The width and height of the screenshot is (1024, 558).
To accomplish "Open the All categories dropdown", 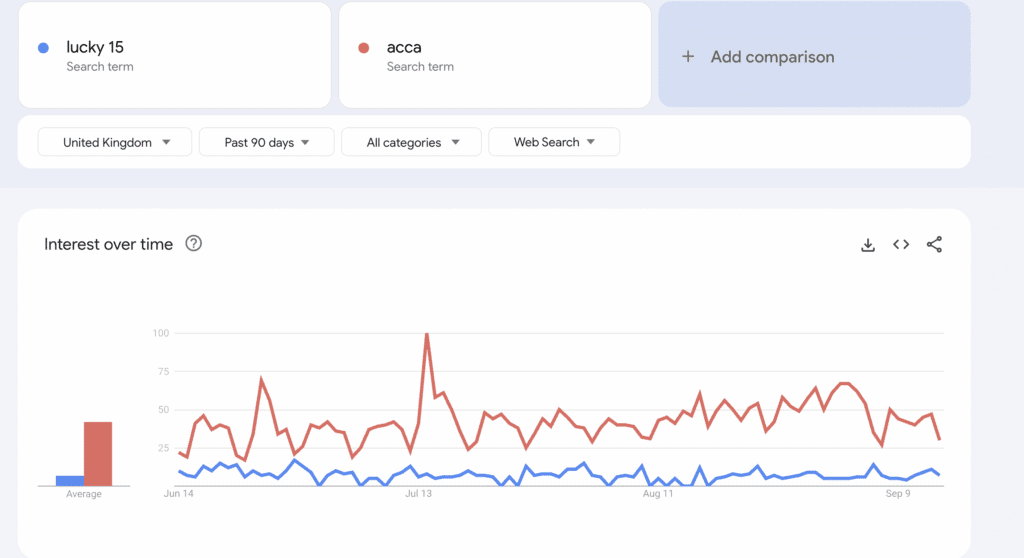I will pos(411,142).
